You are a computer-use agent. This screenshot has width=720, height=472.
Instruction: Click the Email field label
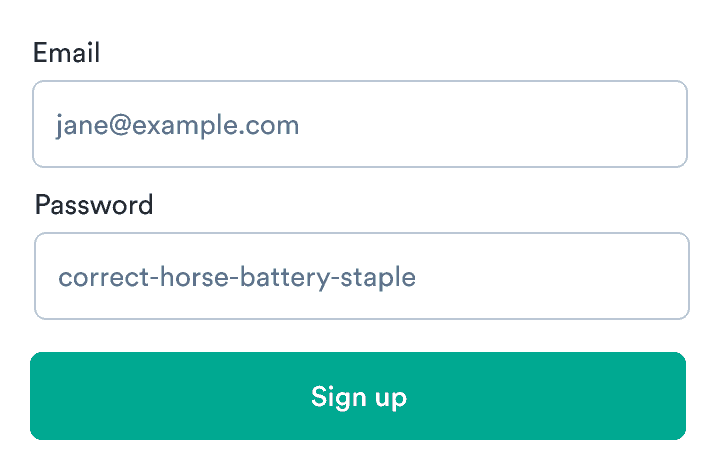pyautogui.click(x=67, y=53)
